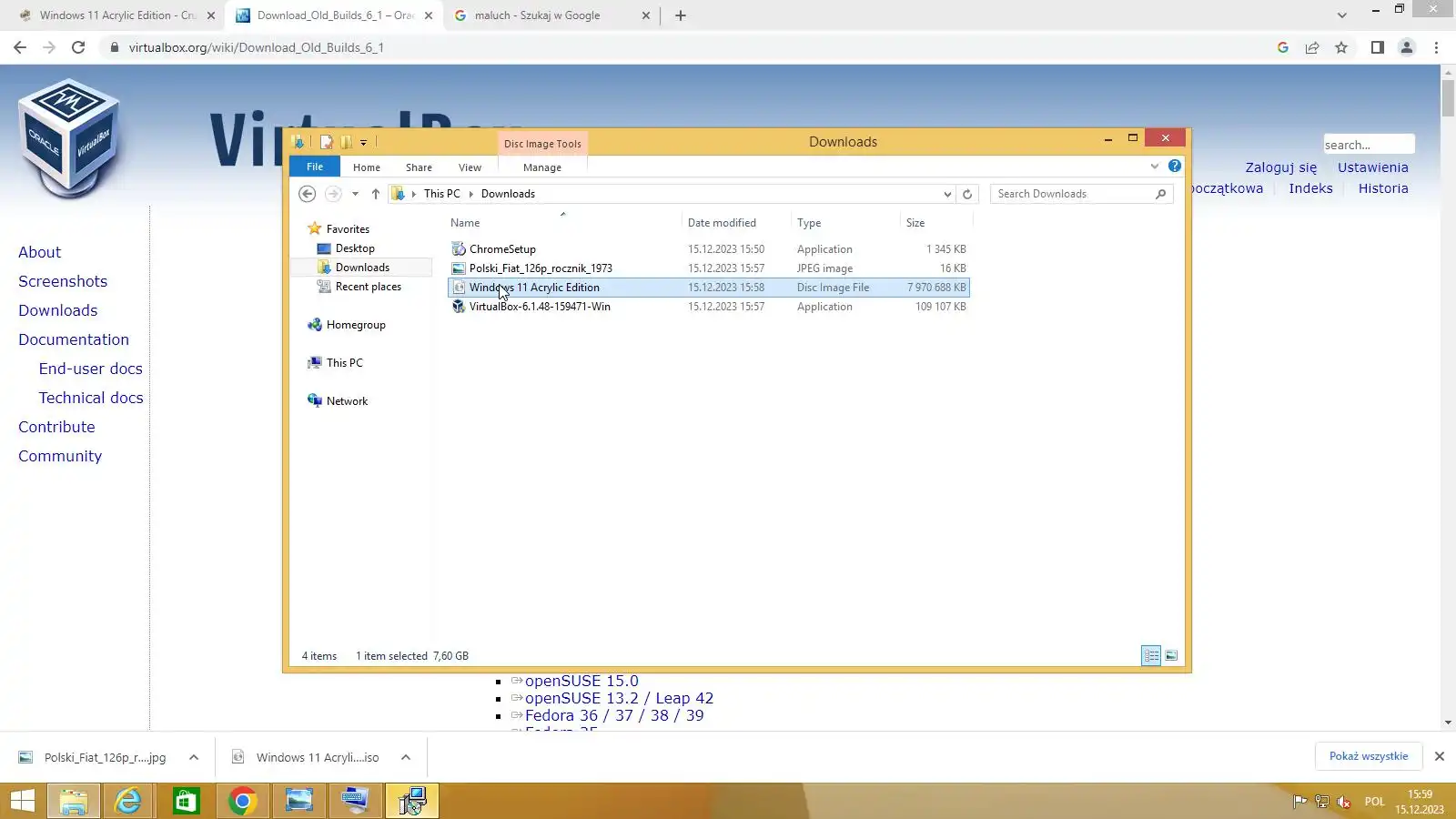
Task: Go up one folder level in Explorer
Action: (x=375, y=194)
